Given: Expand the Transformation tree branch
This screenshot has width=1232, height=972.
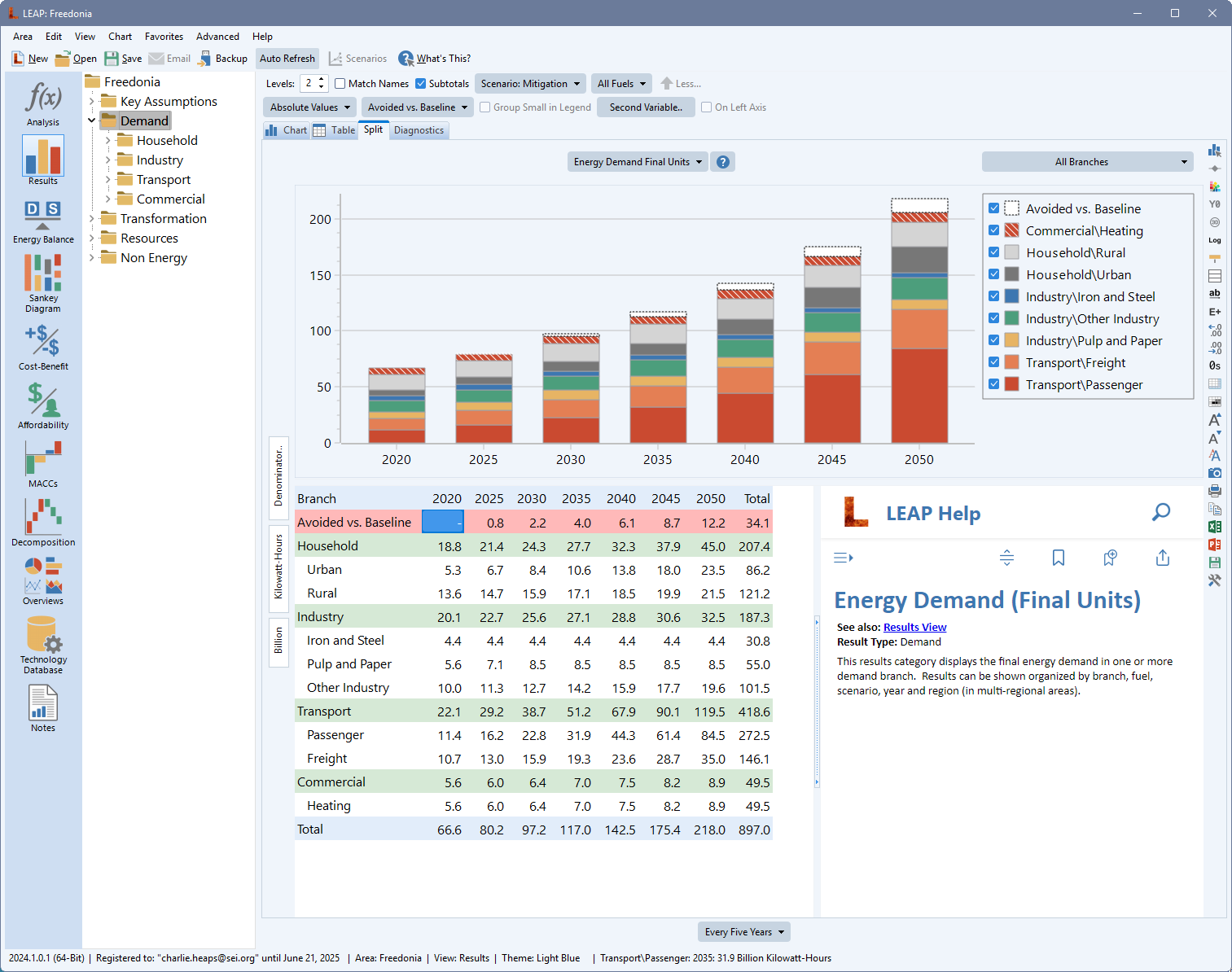Looking at the screenshot, I should click(91, 219).
